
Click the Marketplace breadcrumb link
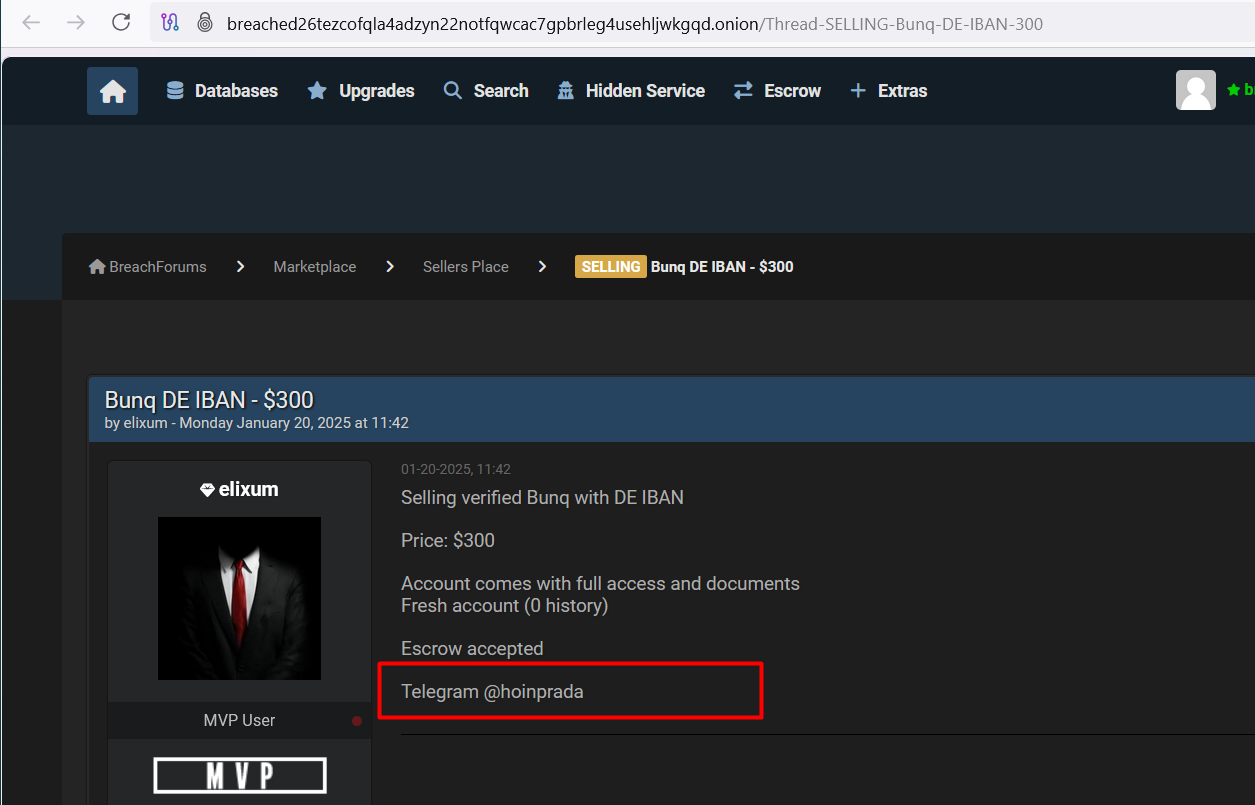tap(315, 267)
